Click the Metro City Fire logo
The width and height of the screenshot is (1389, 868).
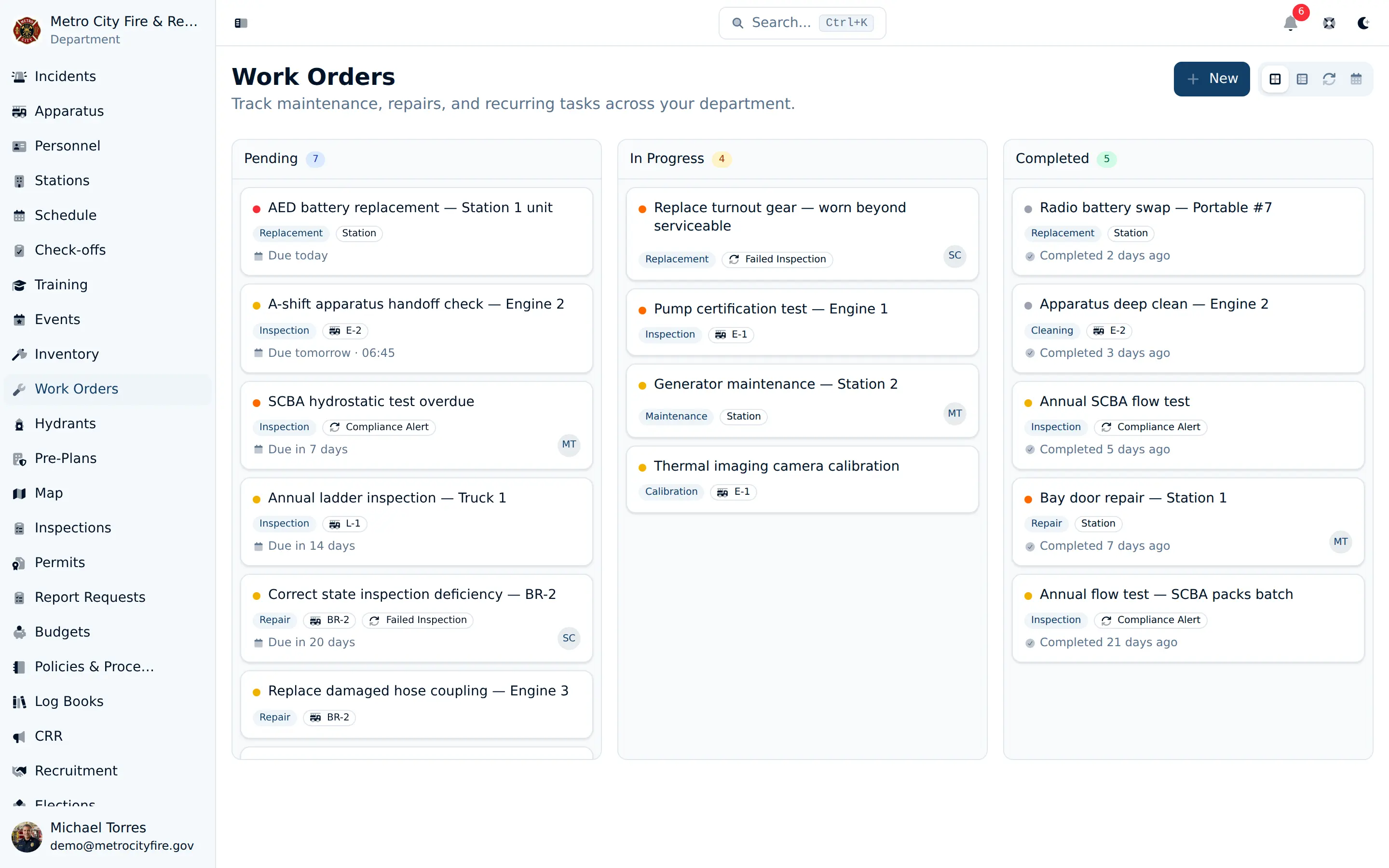(27, 30)
